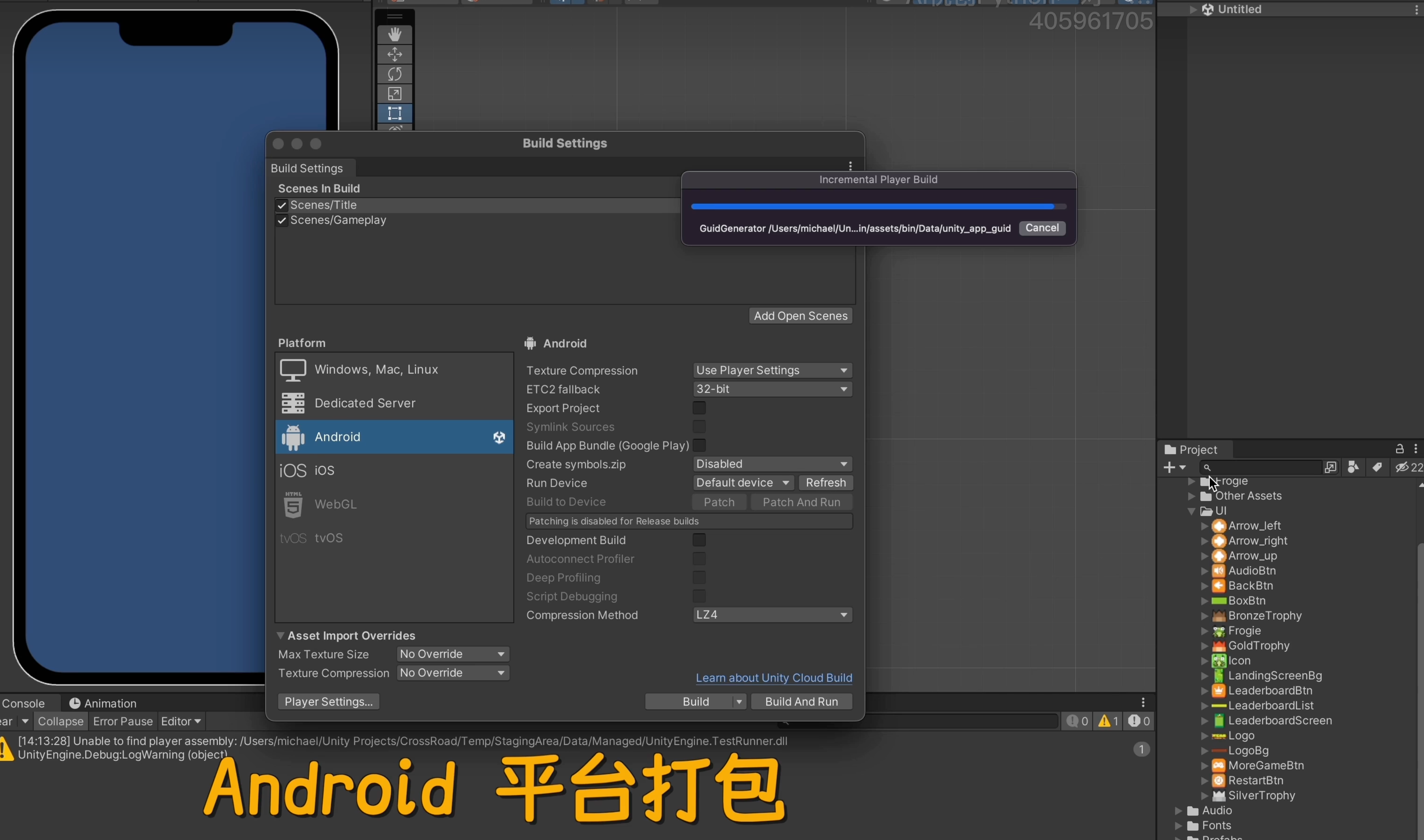This screenshot has height=840, width=1424.
Task: Open the Console Editor dropdown
Action: (181, 721)
